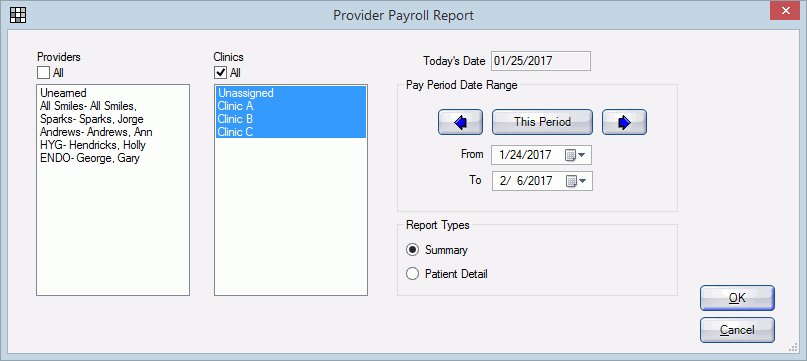The height and width of the screenshot is (361, 807).
Task: Open the From date calendar dropdown
Action: coord(576,154)
